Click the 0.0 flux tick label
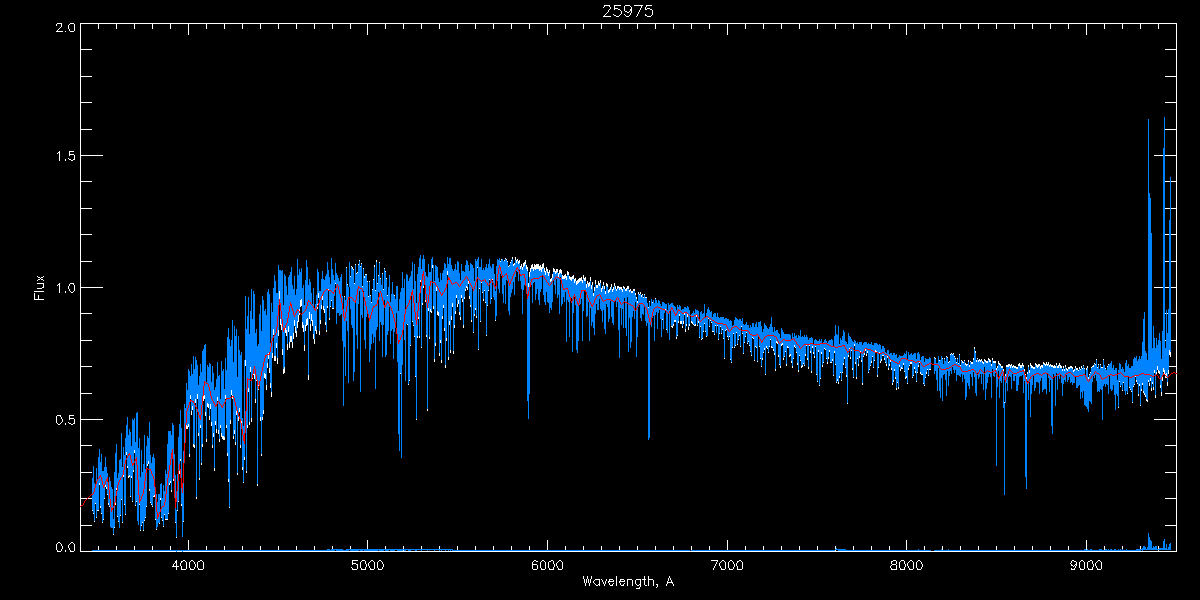The height and width of the screenshot is (600, 1200). [65, 548]
